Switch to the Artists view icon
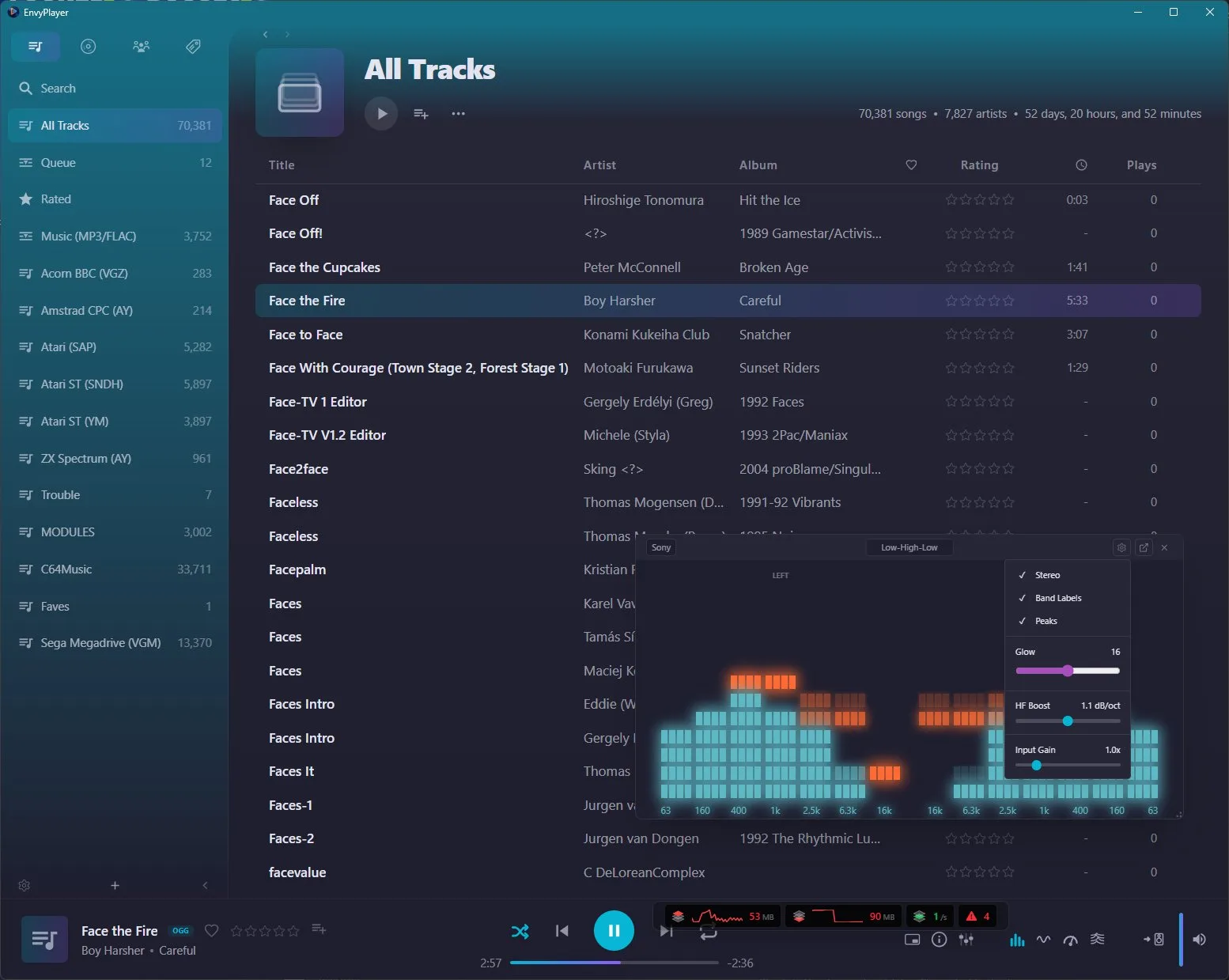The width and height of the screenshot is (1229, 980). (141, 47)
